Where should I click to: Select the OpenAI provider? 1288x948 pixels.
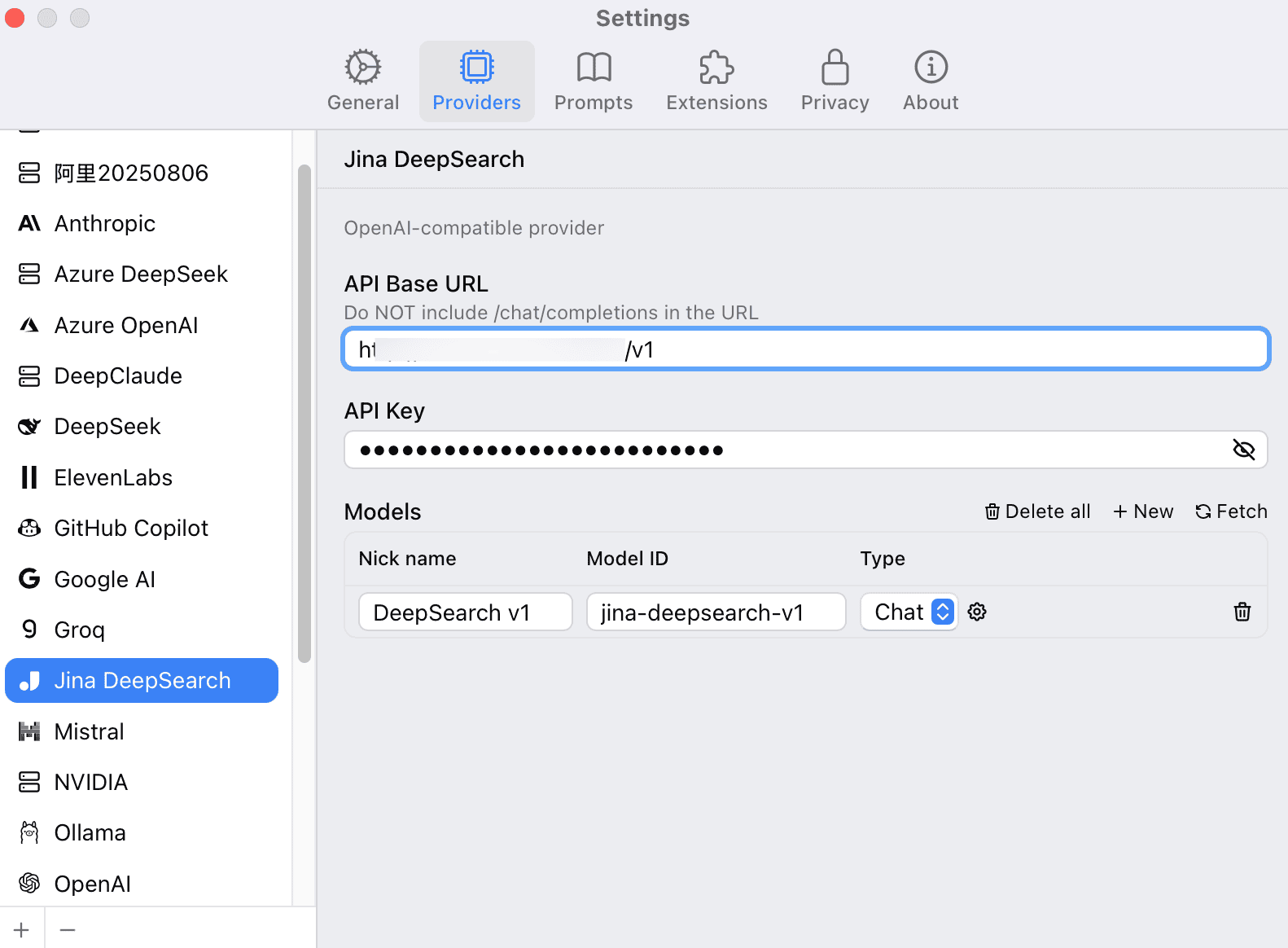[x=142, y=884]
